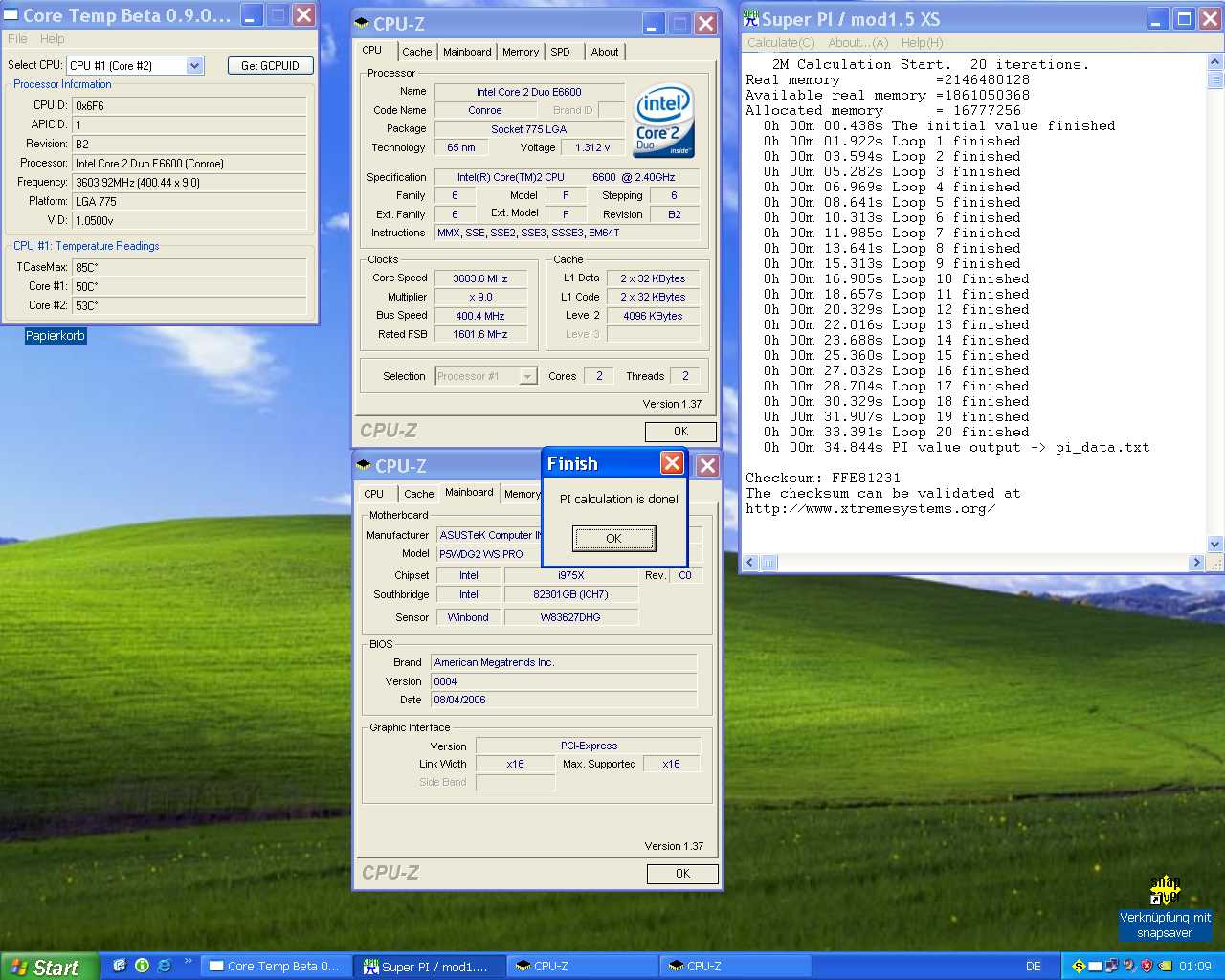Click the red security shield tray icon
Screen dimensions: 1225x980
click(1147, 967)
